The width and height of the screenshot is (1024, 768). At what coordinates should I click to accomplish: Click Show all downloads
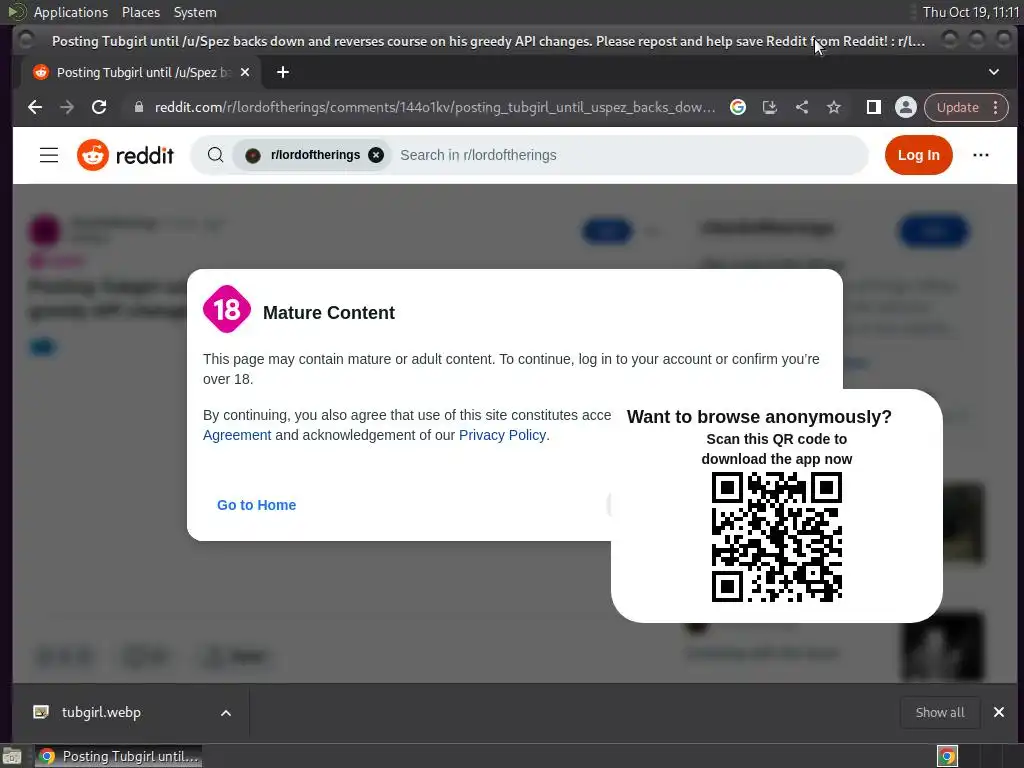tap(939, 712)
